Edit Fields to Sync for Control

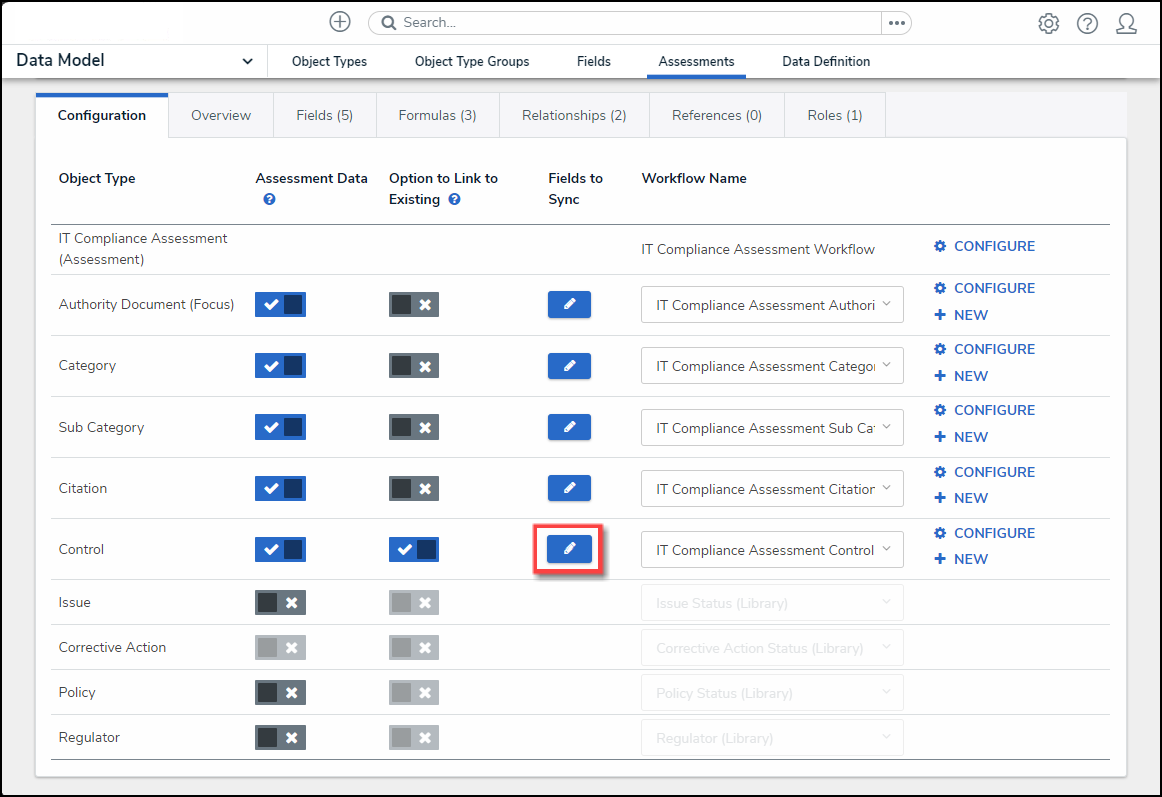pos(569,549)
